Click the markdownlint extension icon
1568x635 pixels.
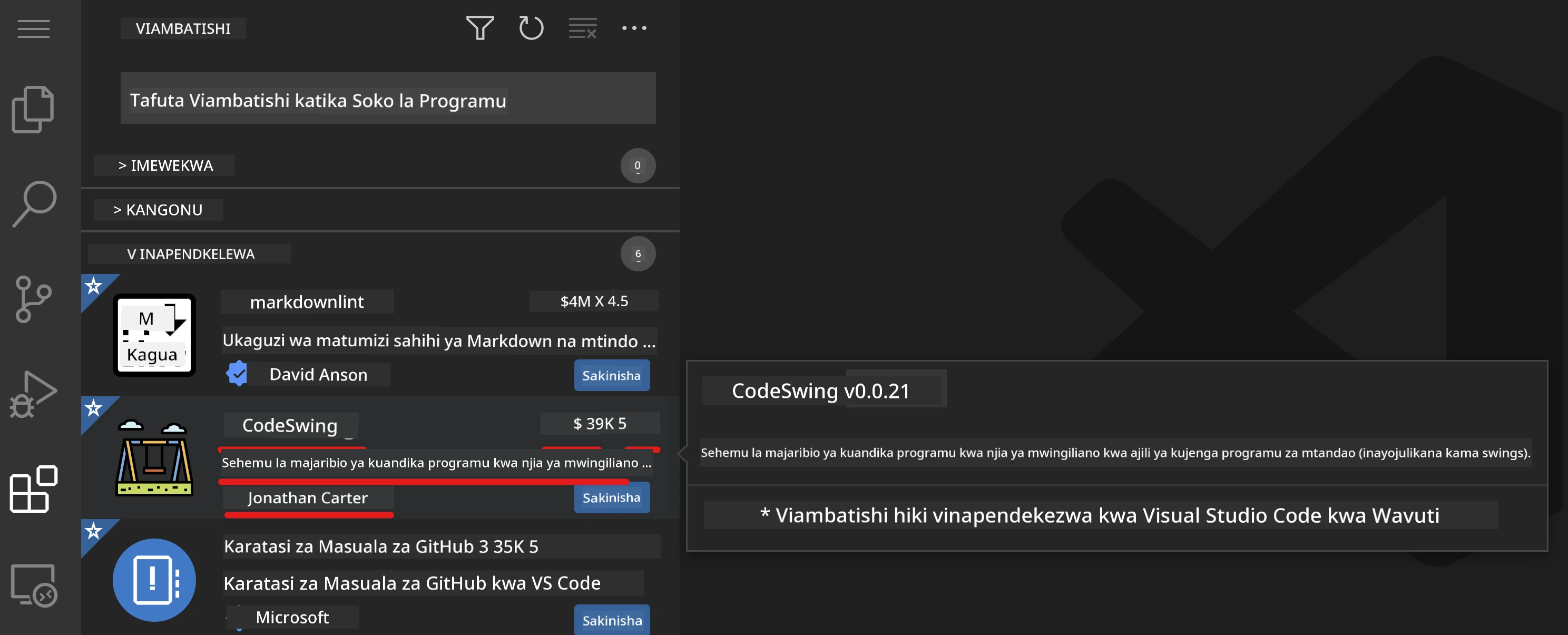tap(154, 335)
